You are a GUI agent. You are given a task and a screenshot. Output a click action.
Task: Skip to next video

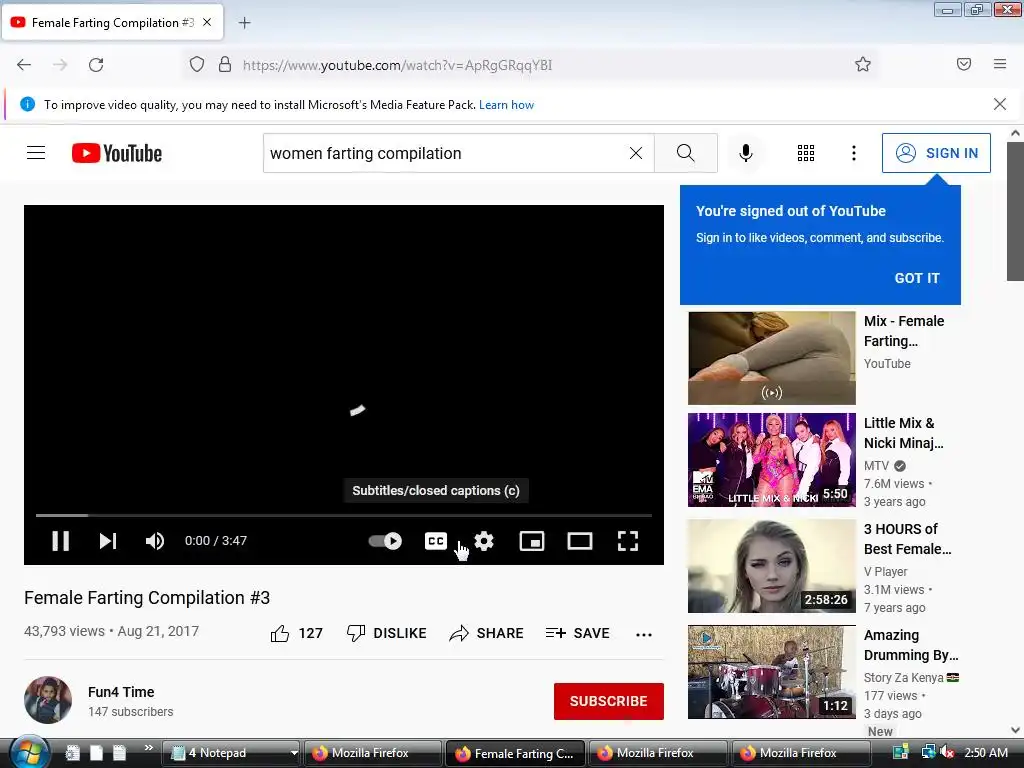(108, 541)
